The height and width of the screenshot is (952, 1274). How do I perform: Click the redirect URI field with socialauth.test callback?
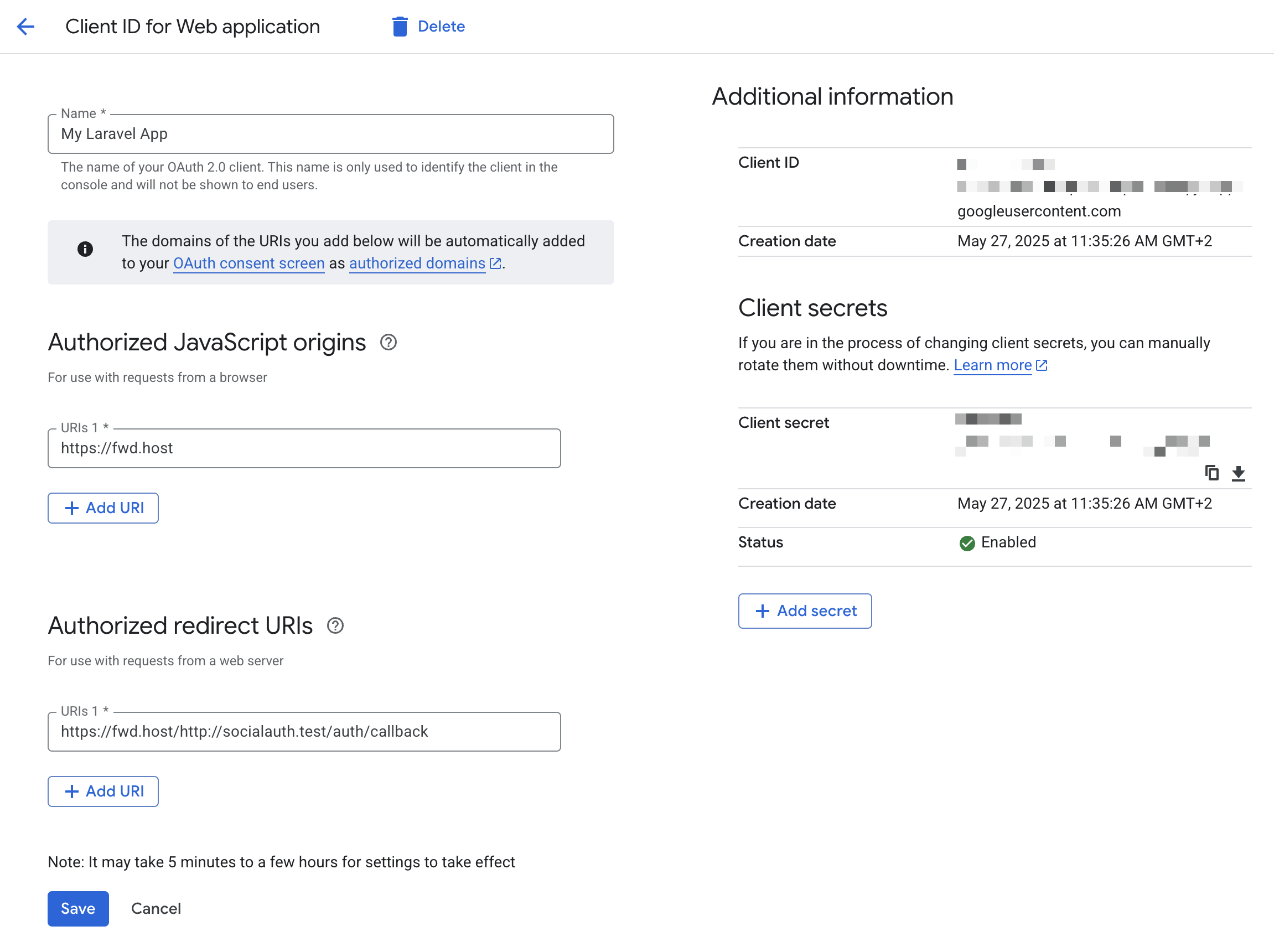[x=304, y=731]
